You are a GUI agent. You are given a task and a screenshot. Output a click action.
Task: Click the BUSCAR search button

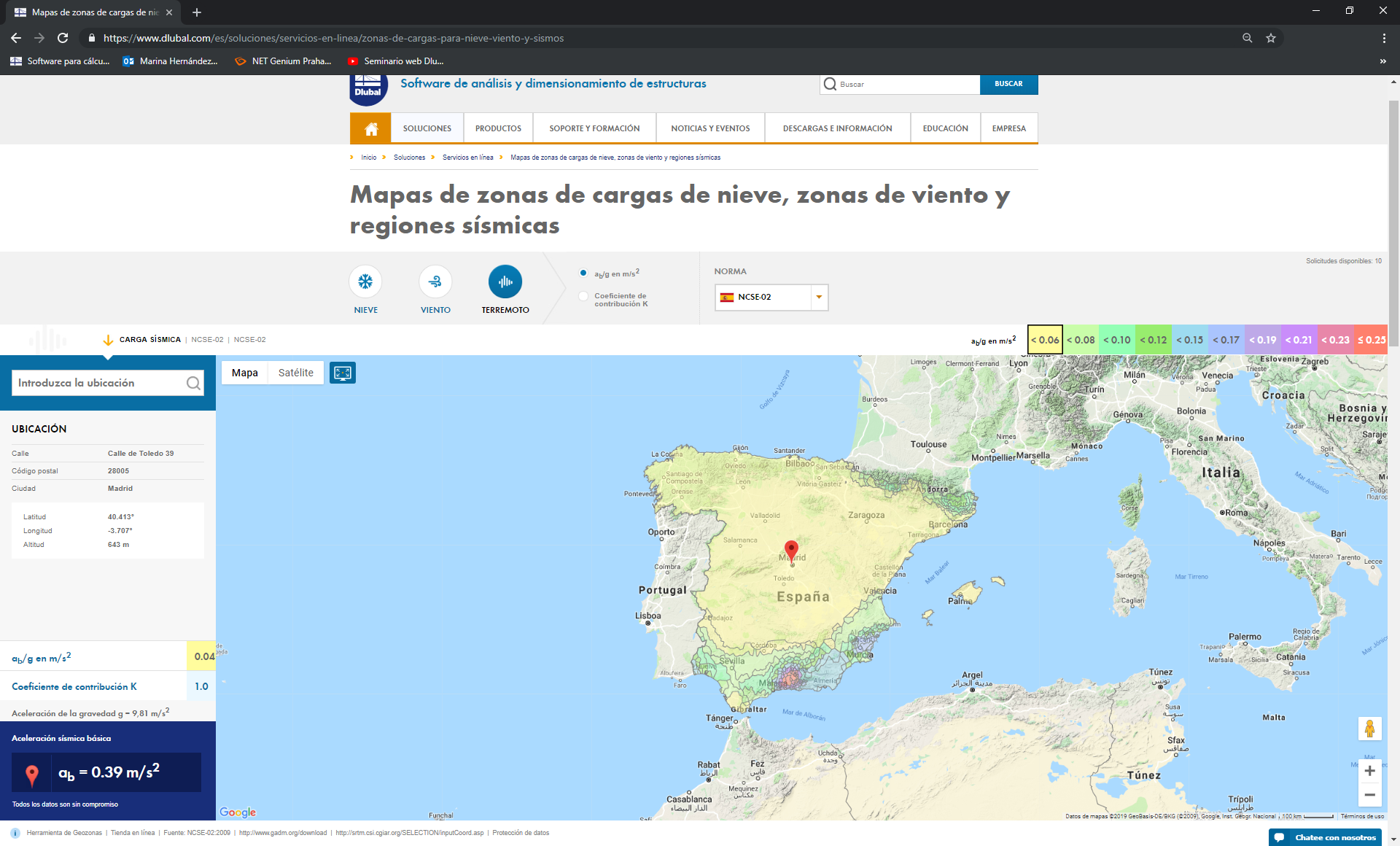1009,84
